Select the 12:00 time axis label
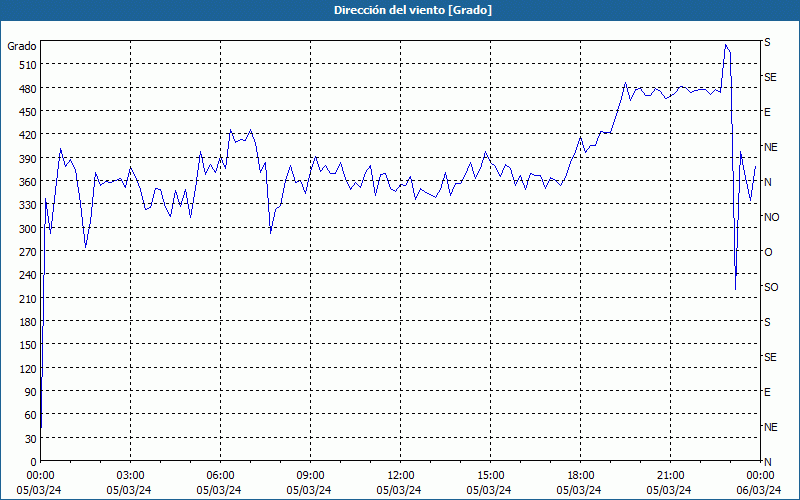This screenshot has width=800, height=500. click(401, 476)
